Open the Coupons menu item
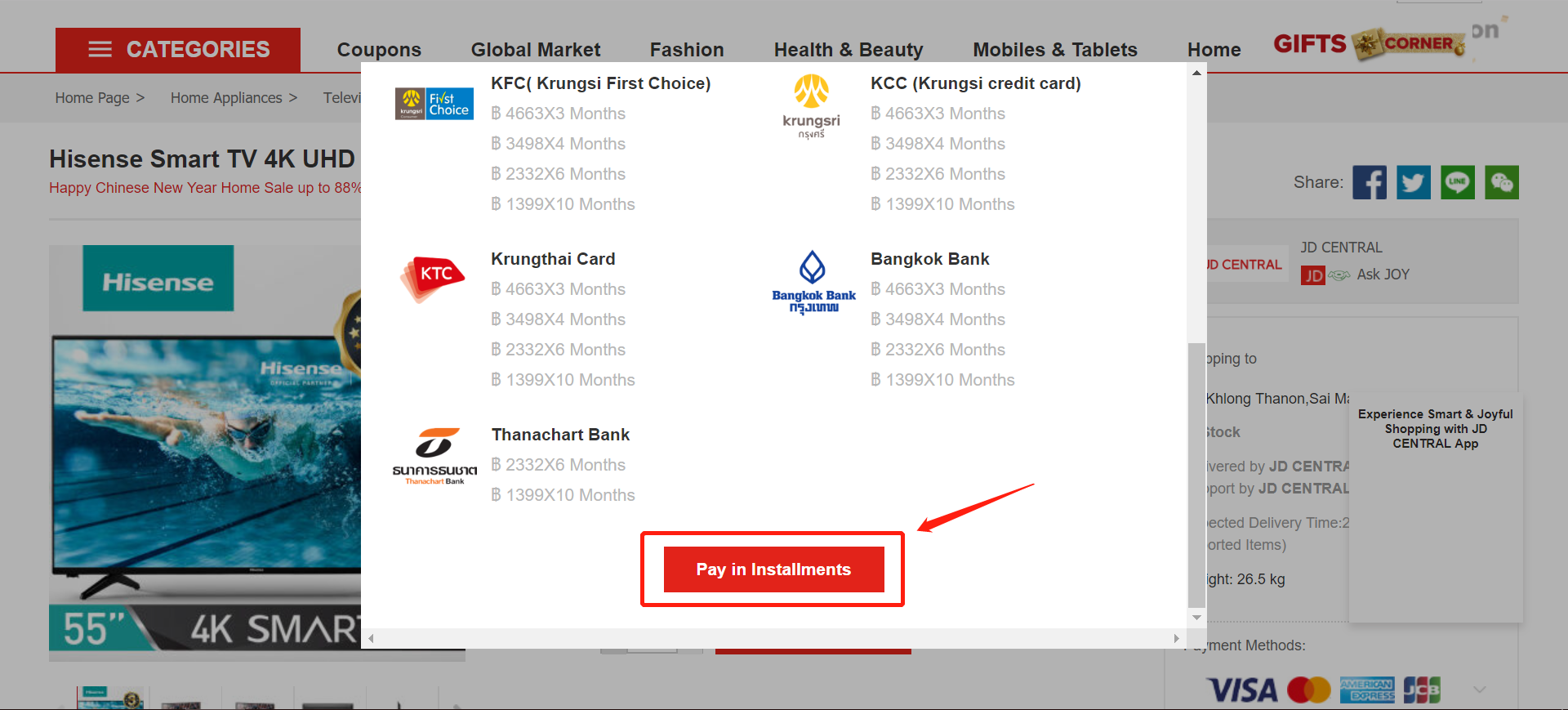Screen dimensions: 1568x710 [379, 50]
